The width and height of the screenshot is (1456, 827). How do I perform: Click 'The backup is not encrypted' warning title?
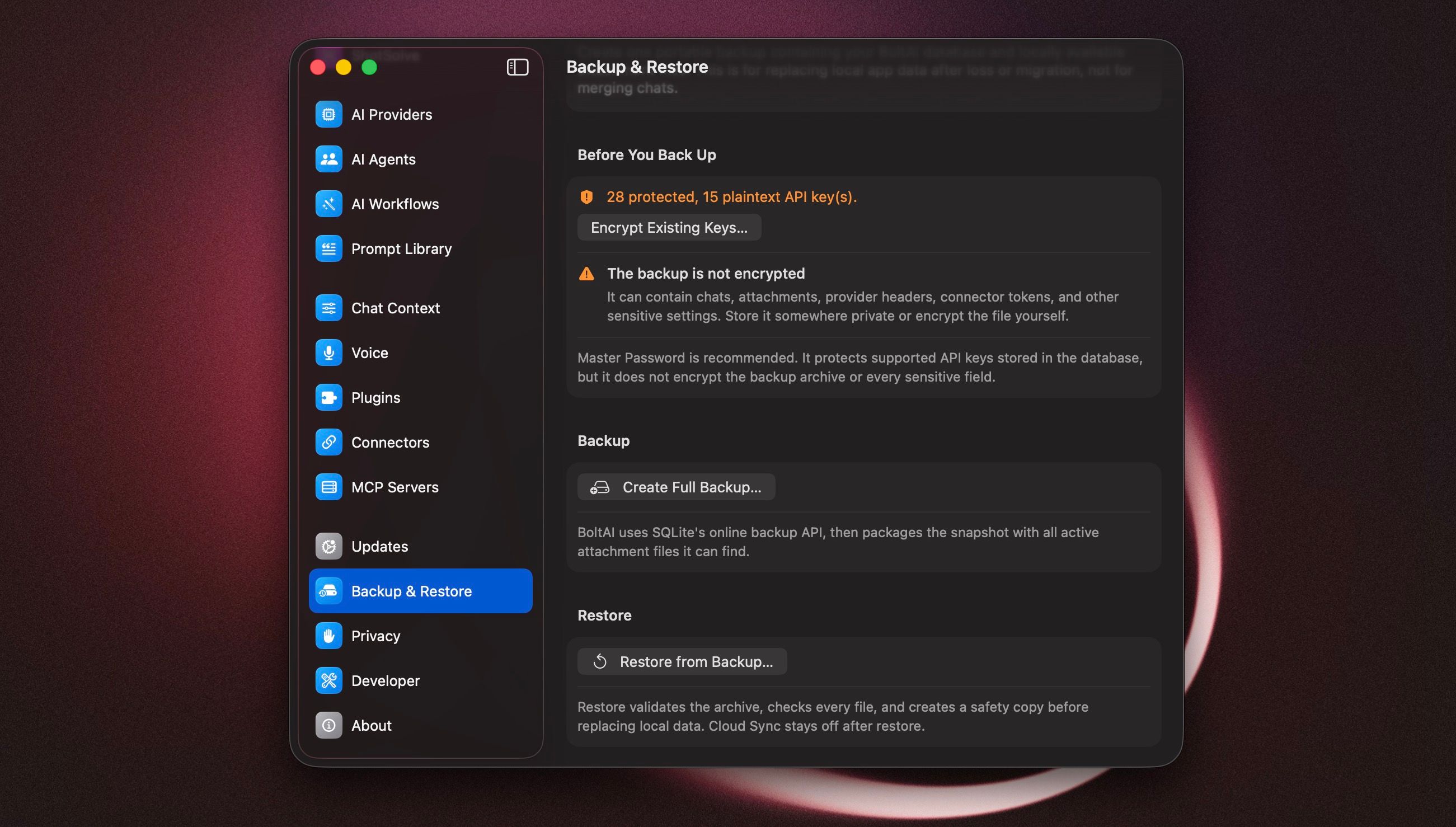[706, 273]
